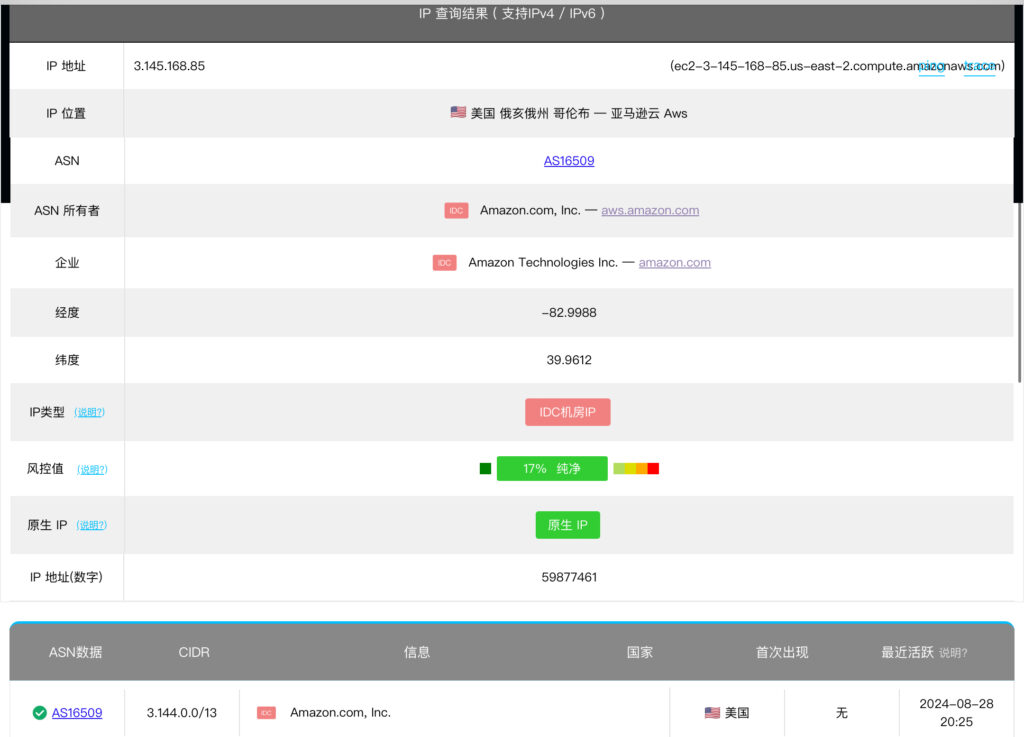This screenshot has width=1024, height=737.
Task: Click IDC badge beside Amazon Technologies Inc.
Action: (444, 263)
